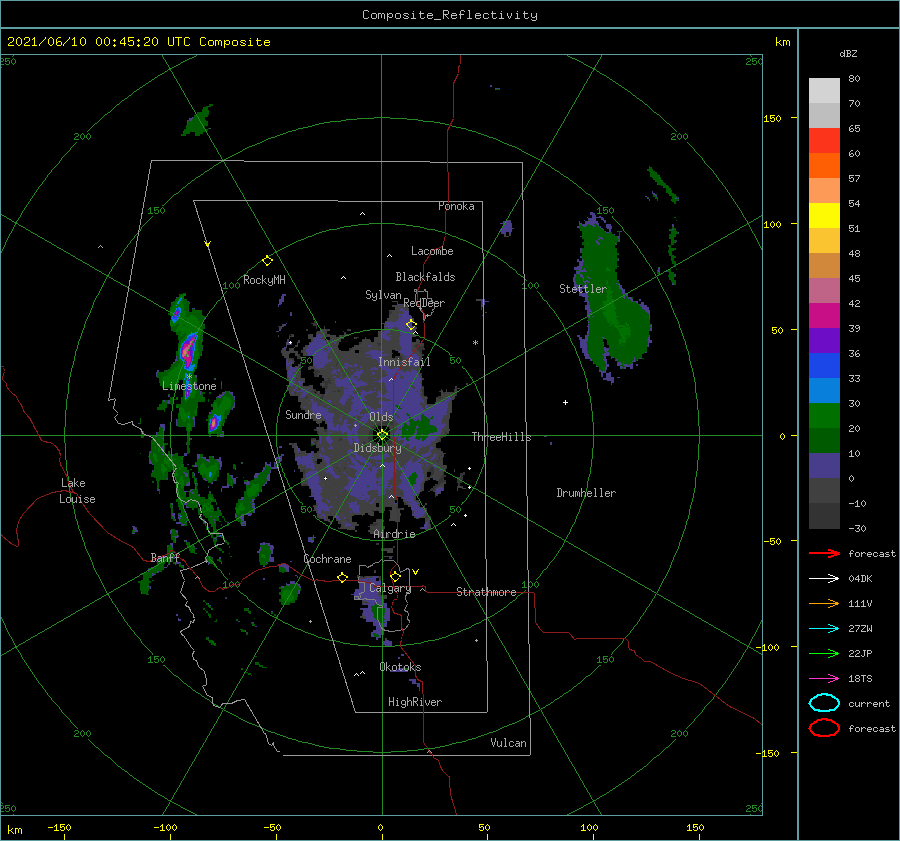
Task: Click the cyan current ellipse icon
Action: (824, 703)
